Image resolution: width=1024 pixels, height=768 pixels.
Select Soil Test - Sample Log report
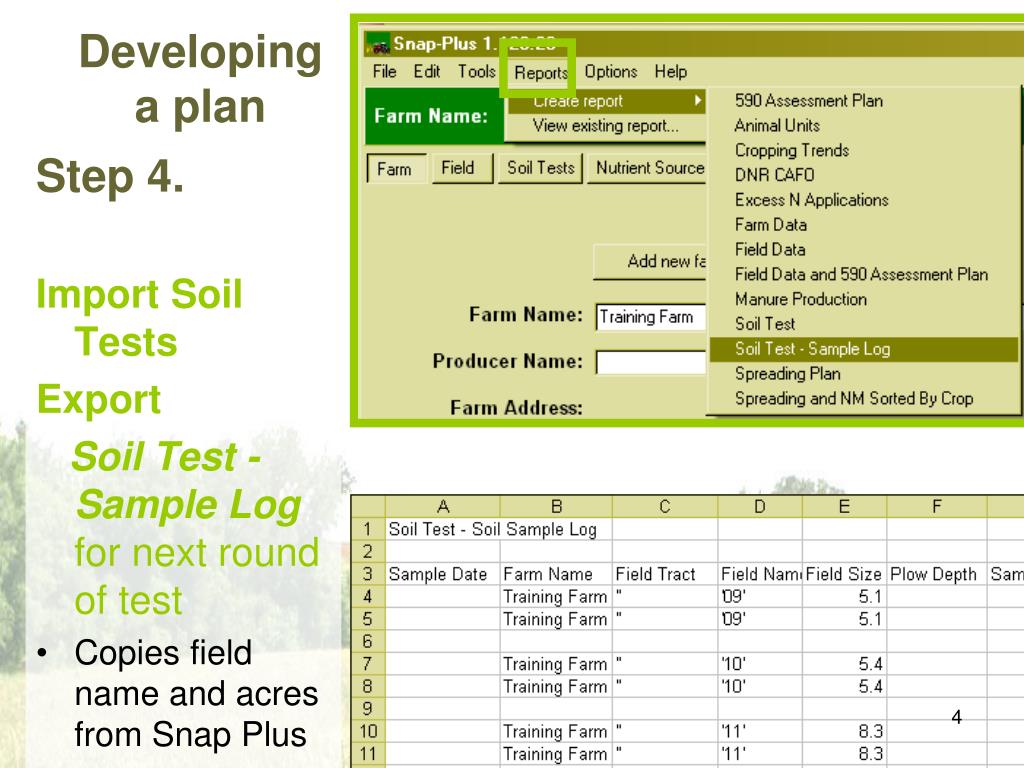[863, 349]
